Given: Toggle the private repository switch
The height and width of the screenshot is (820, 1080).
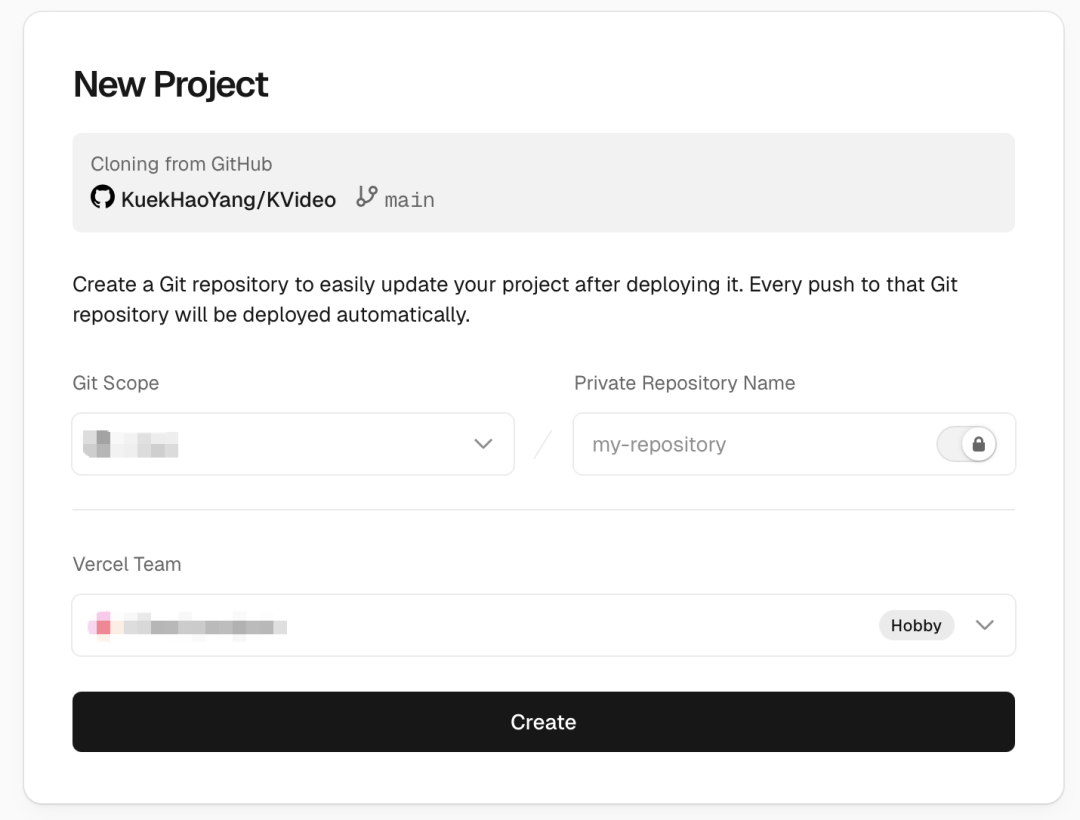Looking at the screenshot, I should pyautogui.click(x=966, y=444).
